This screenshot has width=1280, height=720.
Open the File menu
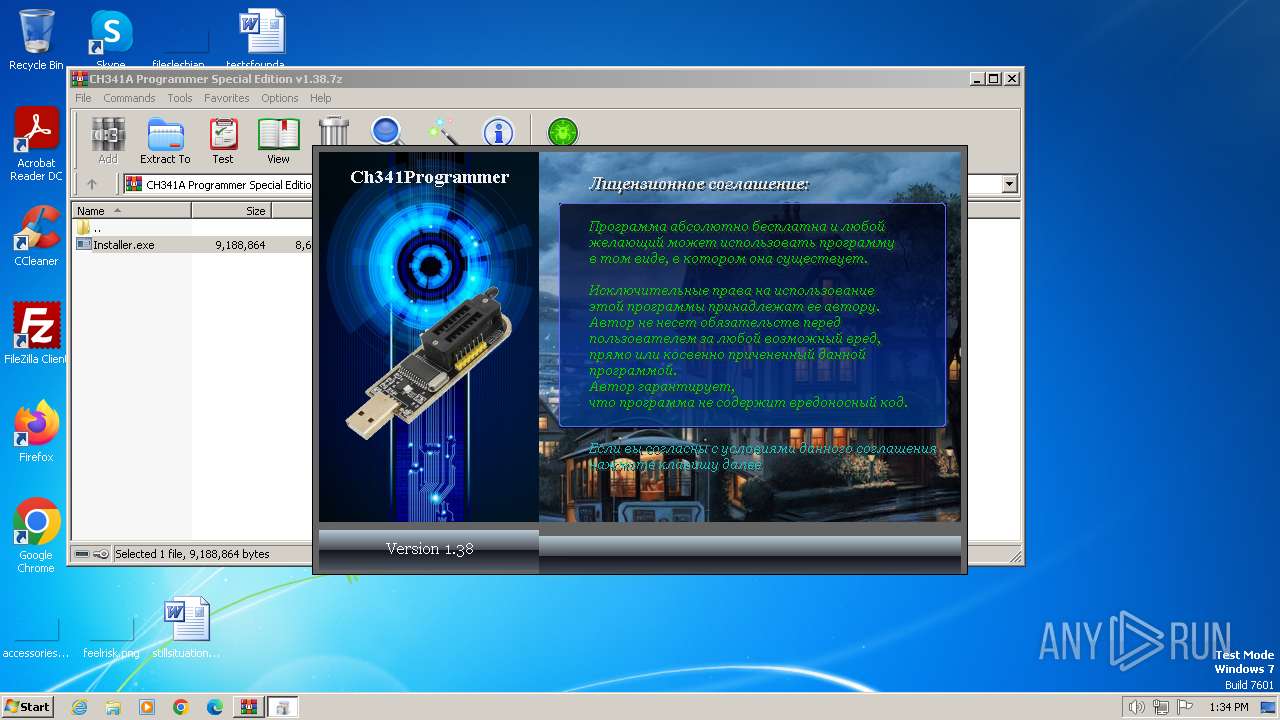pyautogui.click(x=83, y=98)
